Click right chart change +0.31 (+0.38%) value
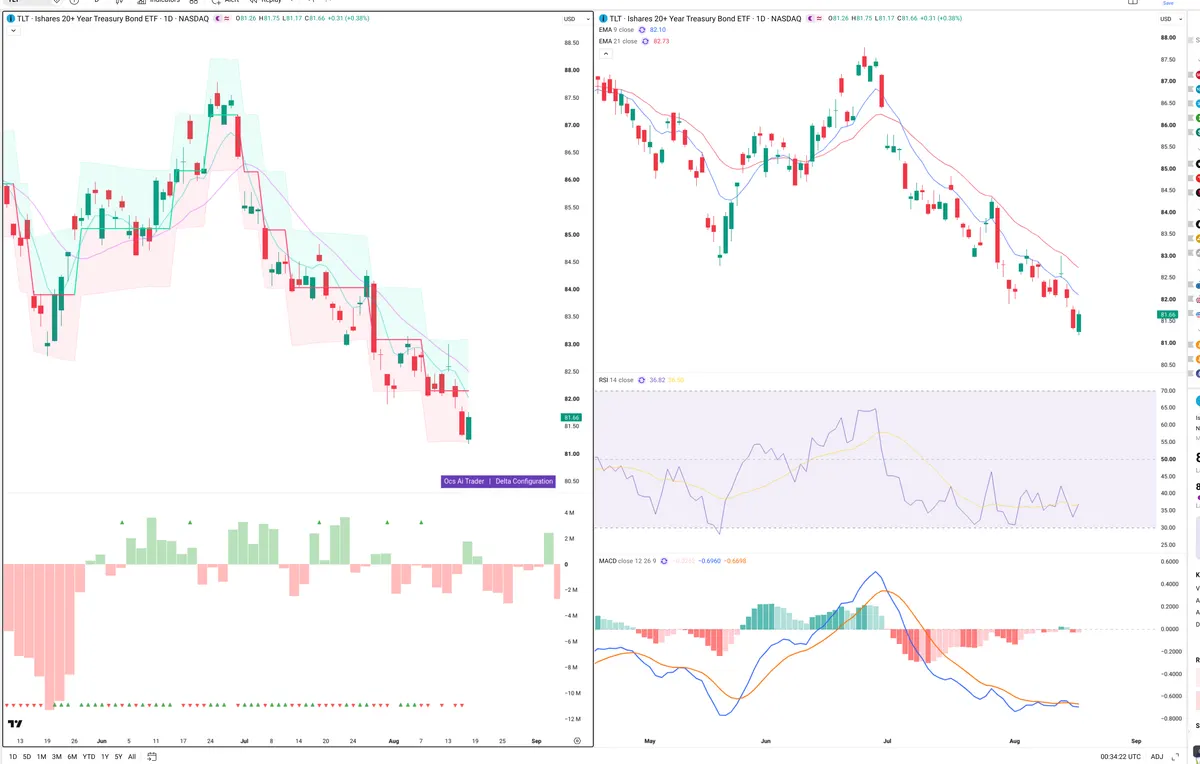This screenshot has height=764, width=1200. pos(941,18)
